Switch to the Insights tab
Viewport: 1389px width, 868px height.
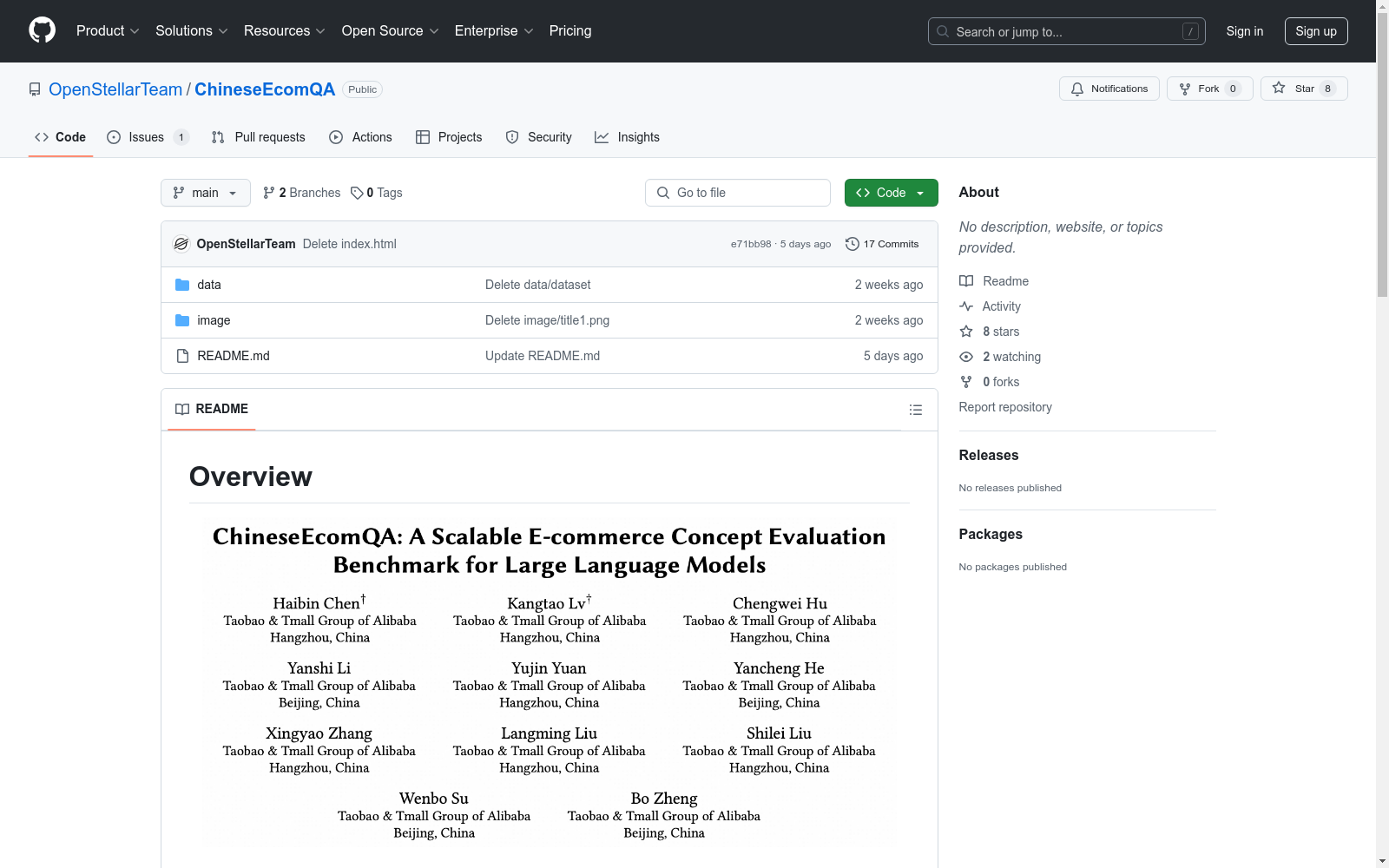[x=627, y=137]
